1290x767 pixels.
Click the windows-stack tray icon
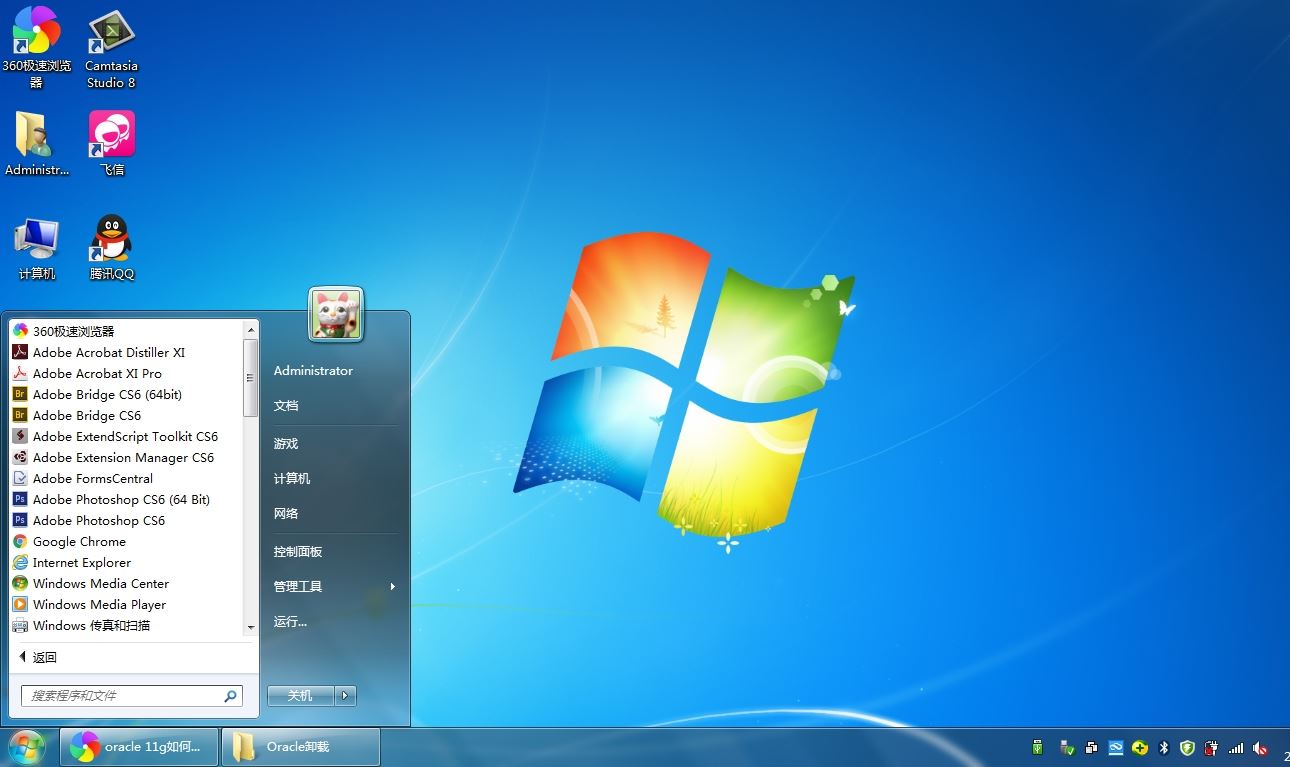1090,747
